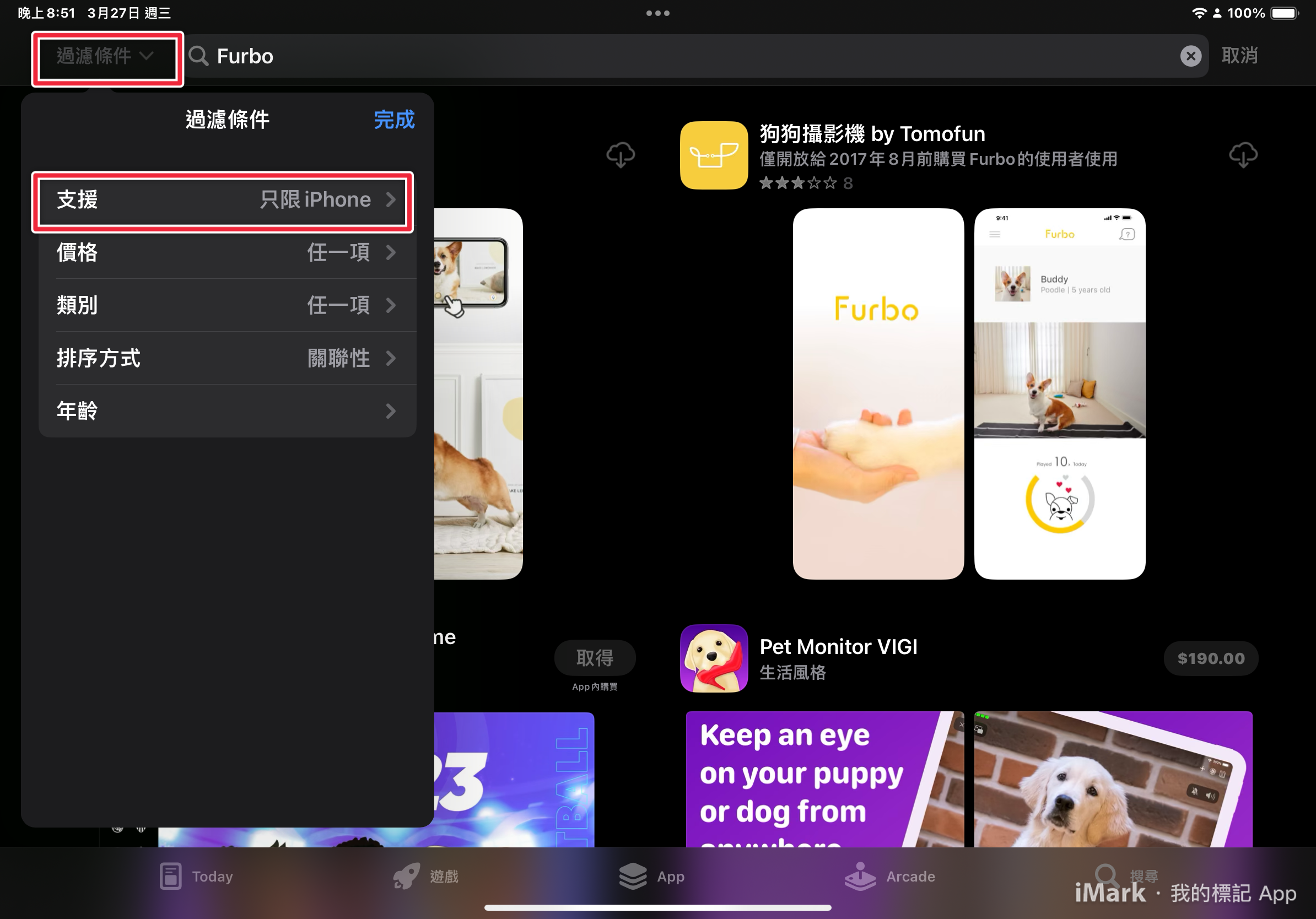1316x919 pixels.
Task: Tap 取消 to cancel the search
Action: 1240,56
